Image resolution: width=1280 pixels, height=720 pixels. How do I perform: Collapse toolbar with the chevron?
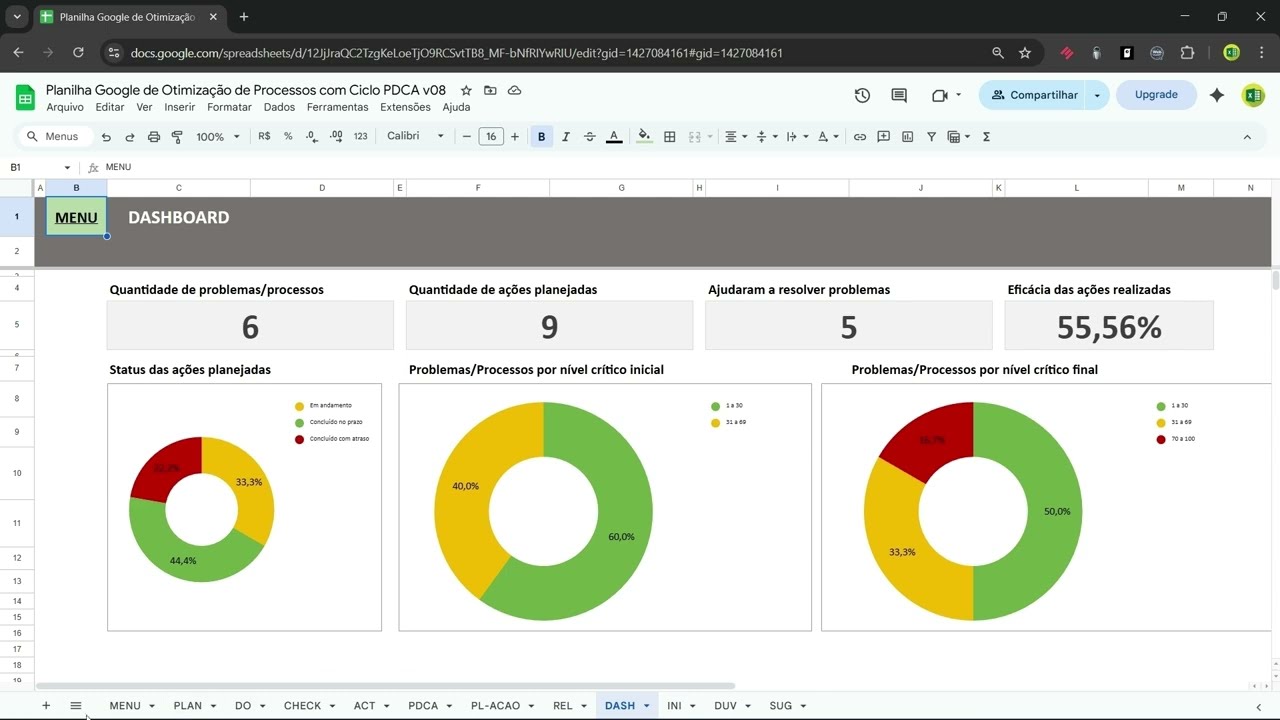pyautogui.click(x=1247, y=137)
